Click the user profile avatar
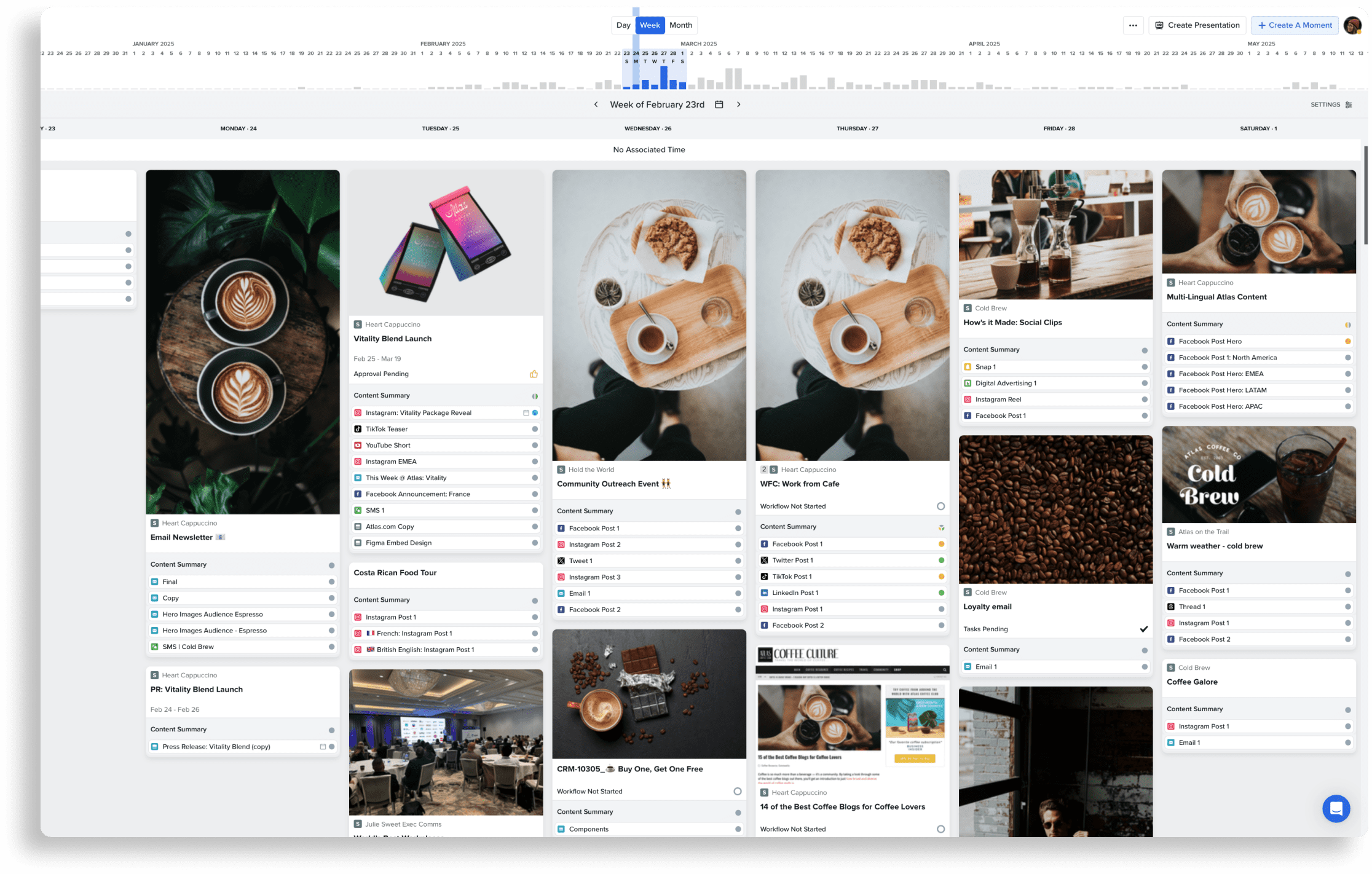 (1352, 25)
